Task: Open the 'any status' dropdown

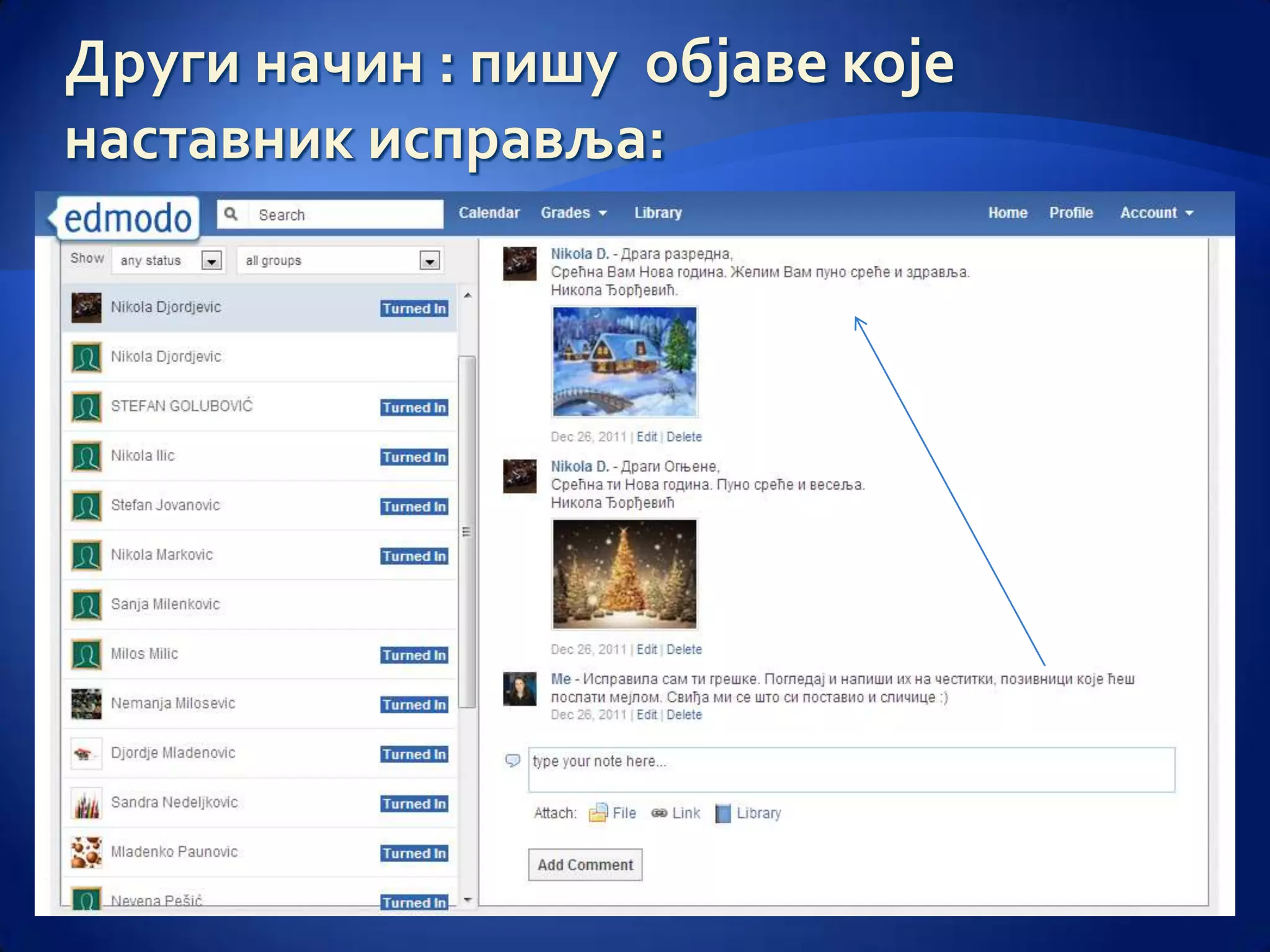Action: (x=211, y=261)
